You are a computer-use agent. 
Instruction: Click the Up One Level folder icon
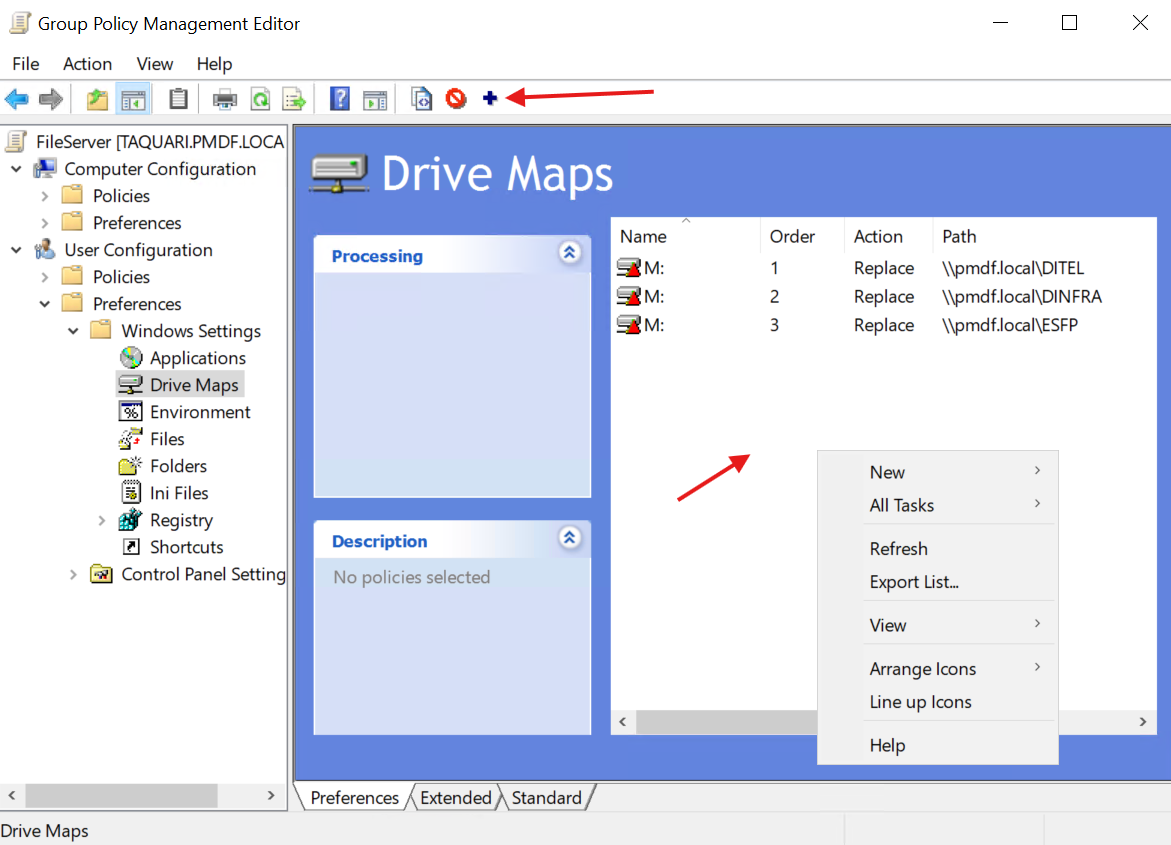tap(97, 99)
